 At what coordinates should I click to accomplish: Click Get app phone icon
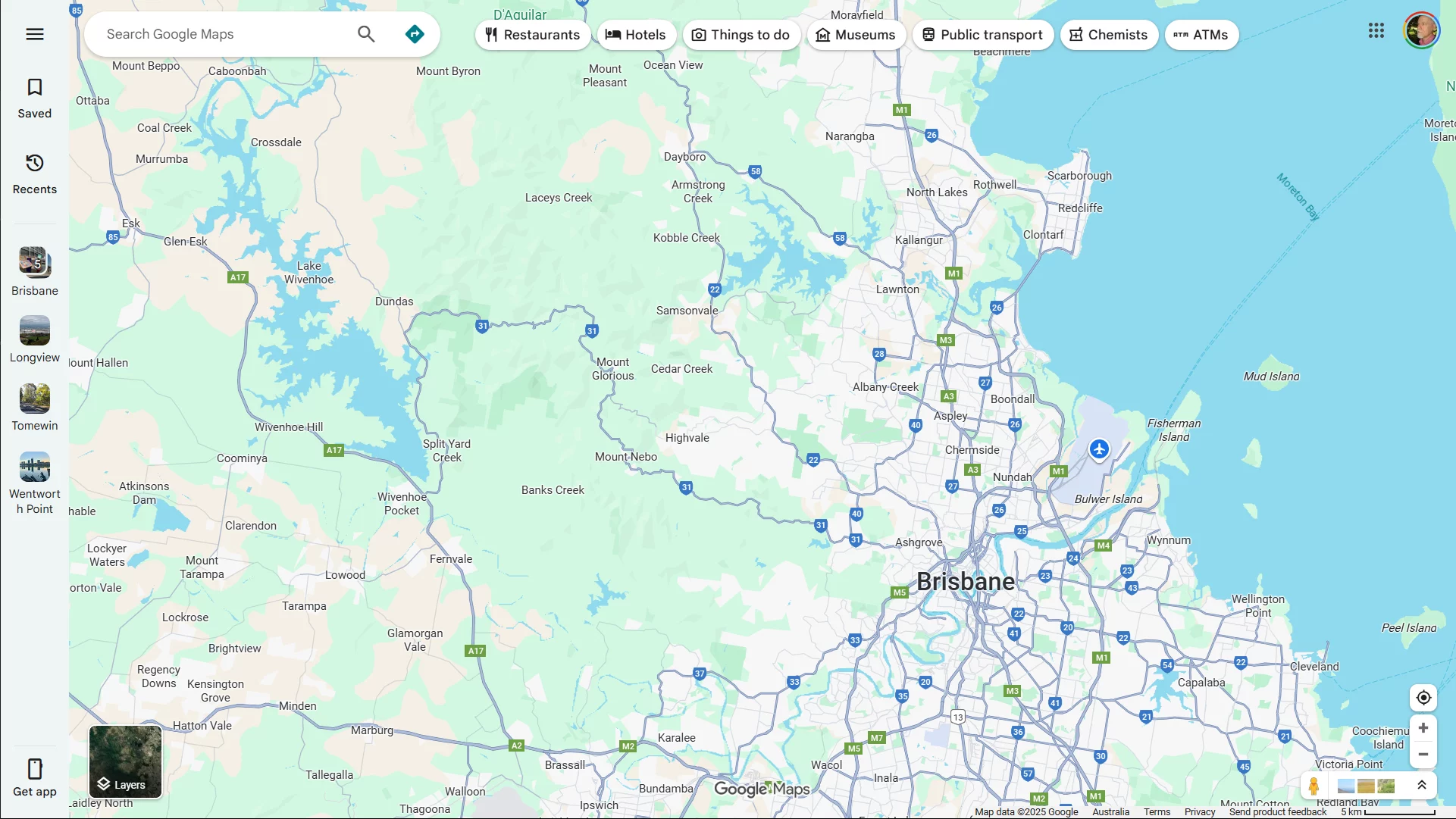pyautogui.click(x=35, y=769)
